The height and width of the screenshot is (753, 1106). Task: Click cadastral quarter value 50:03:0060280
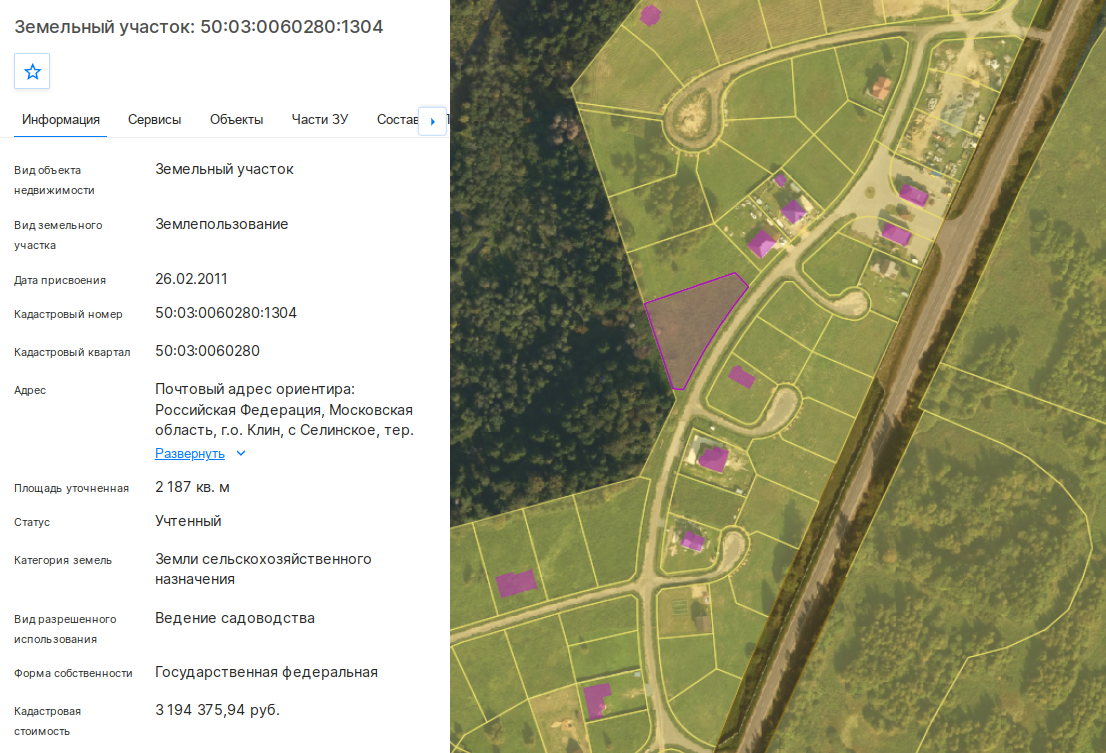pos(207,351)
